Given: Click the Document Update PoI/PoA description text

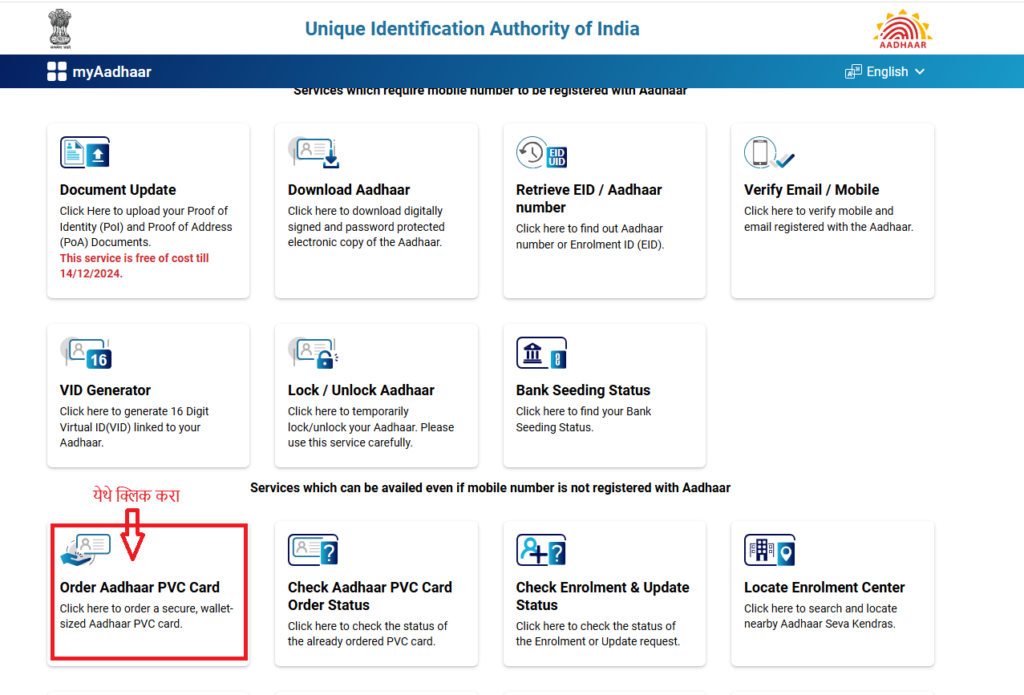Looking at the screenshot, I should click(x=146, y=227).
